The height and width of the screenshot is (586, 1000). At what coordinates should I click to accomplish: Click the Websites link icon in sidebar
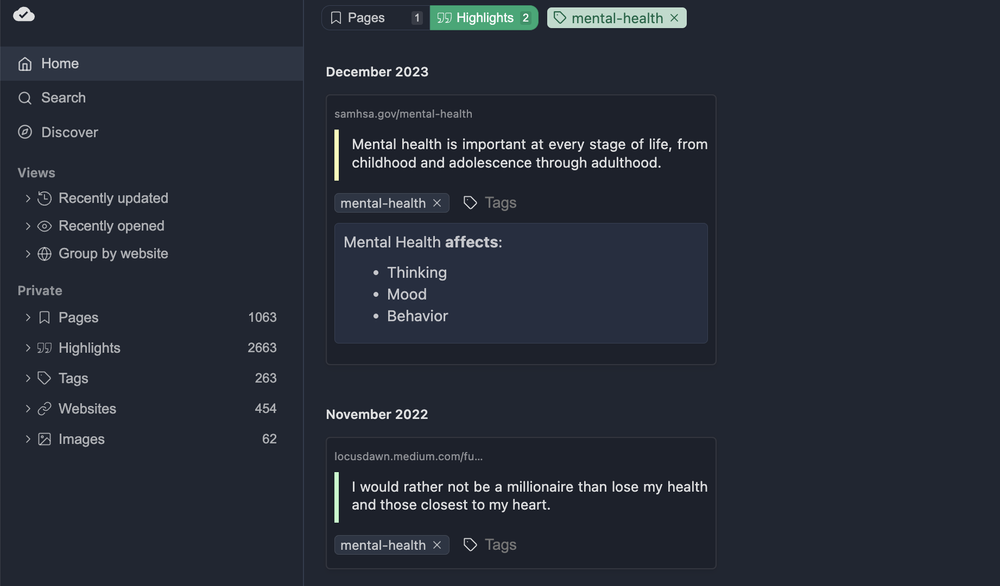[x=44, y=408]
